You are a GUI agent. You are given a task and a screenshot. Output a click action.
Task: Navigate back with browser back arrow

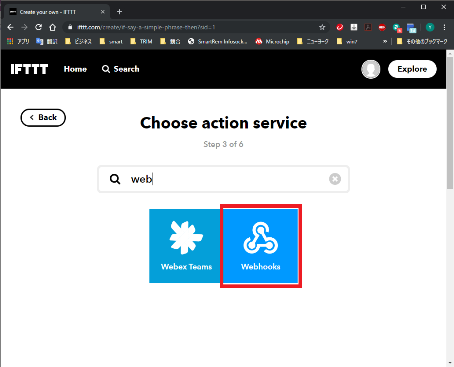click(x=10, y=27)
